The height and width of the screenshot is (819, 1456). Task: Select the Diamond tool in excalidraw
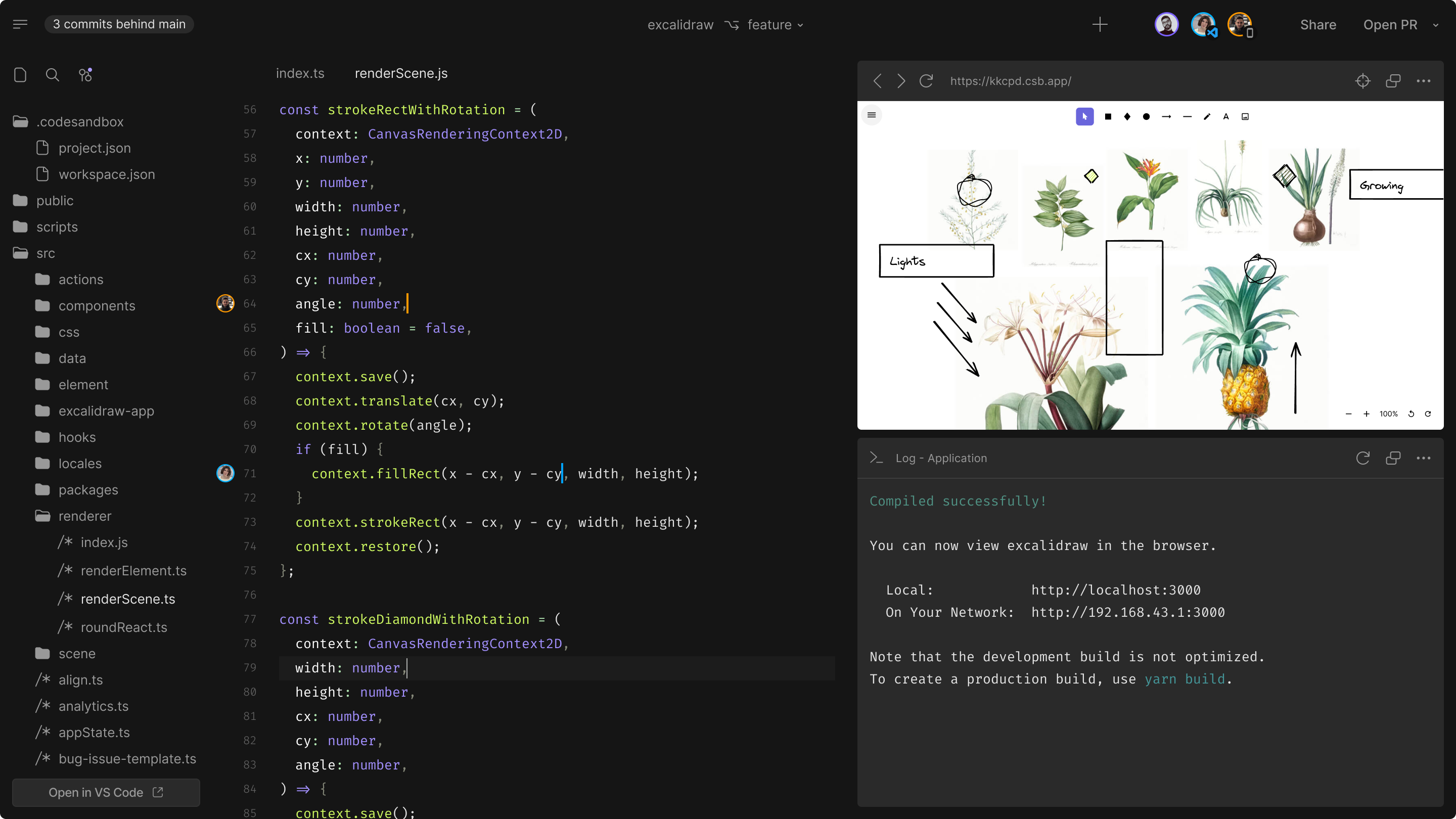[x=1126, y=116]
